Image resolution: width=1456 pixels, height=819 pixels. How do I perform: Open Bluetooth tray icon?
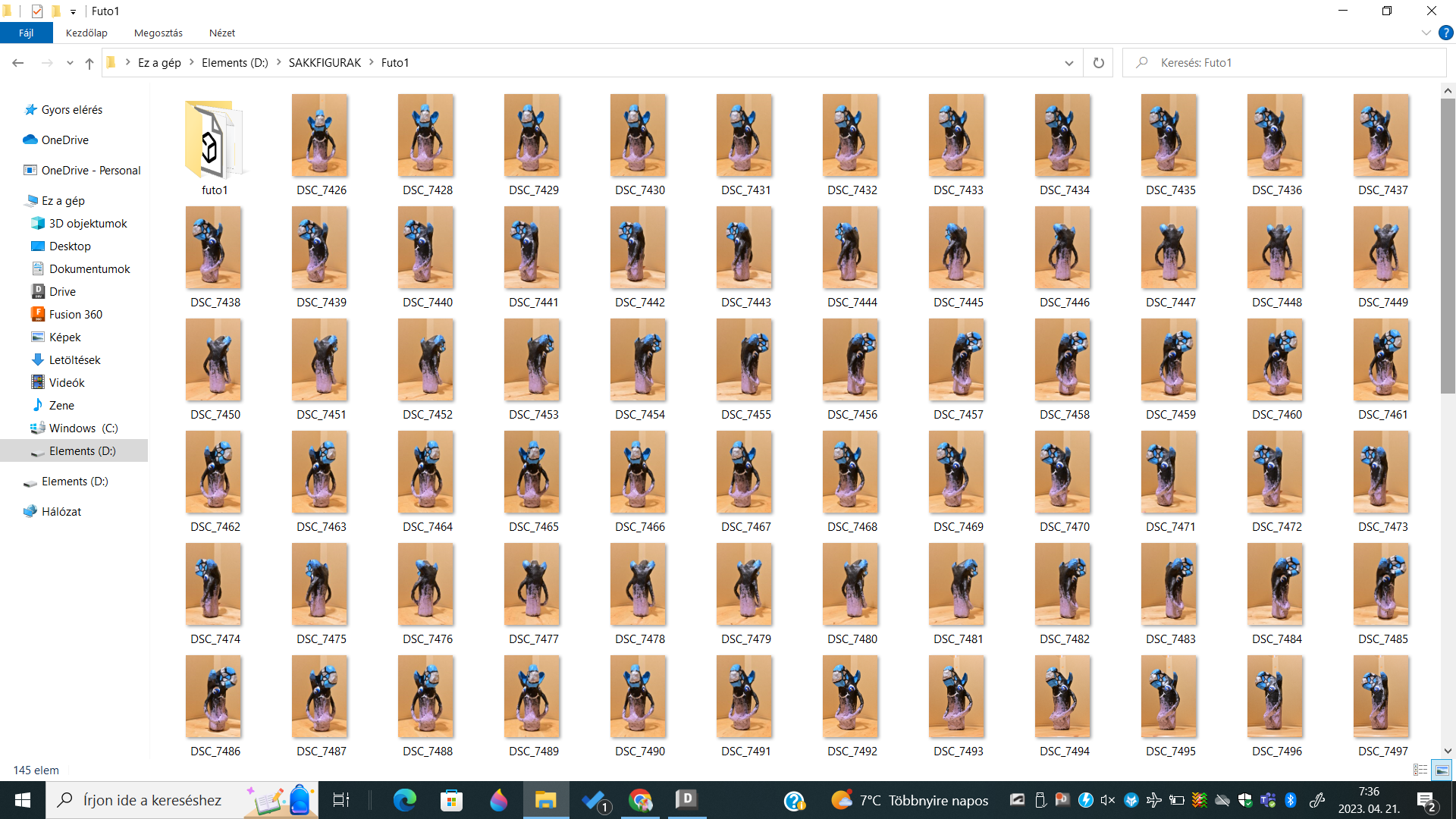tap(1291, 800)
